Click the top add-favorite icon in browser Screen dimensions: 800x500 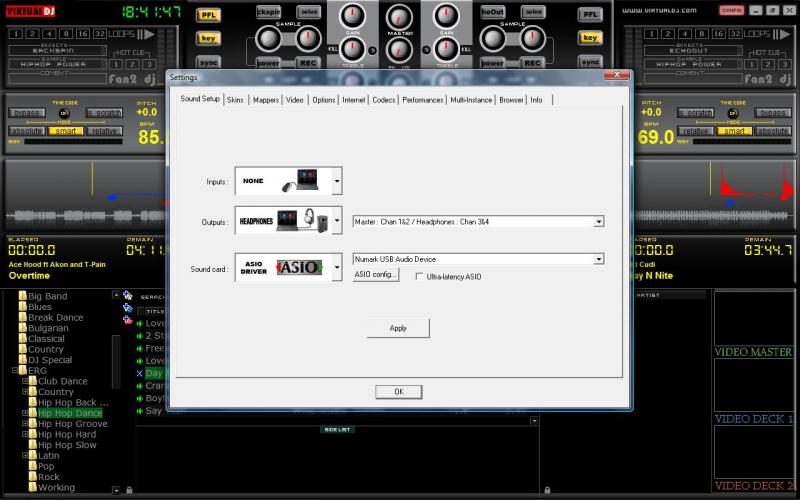(x=128, y=295)
